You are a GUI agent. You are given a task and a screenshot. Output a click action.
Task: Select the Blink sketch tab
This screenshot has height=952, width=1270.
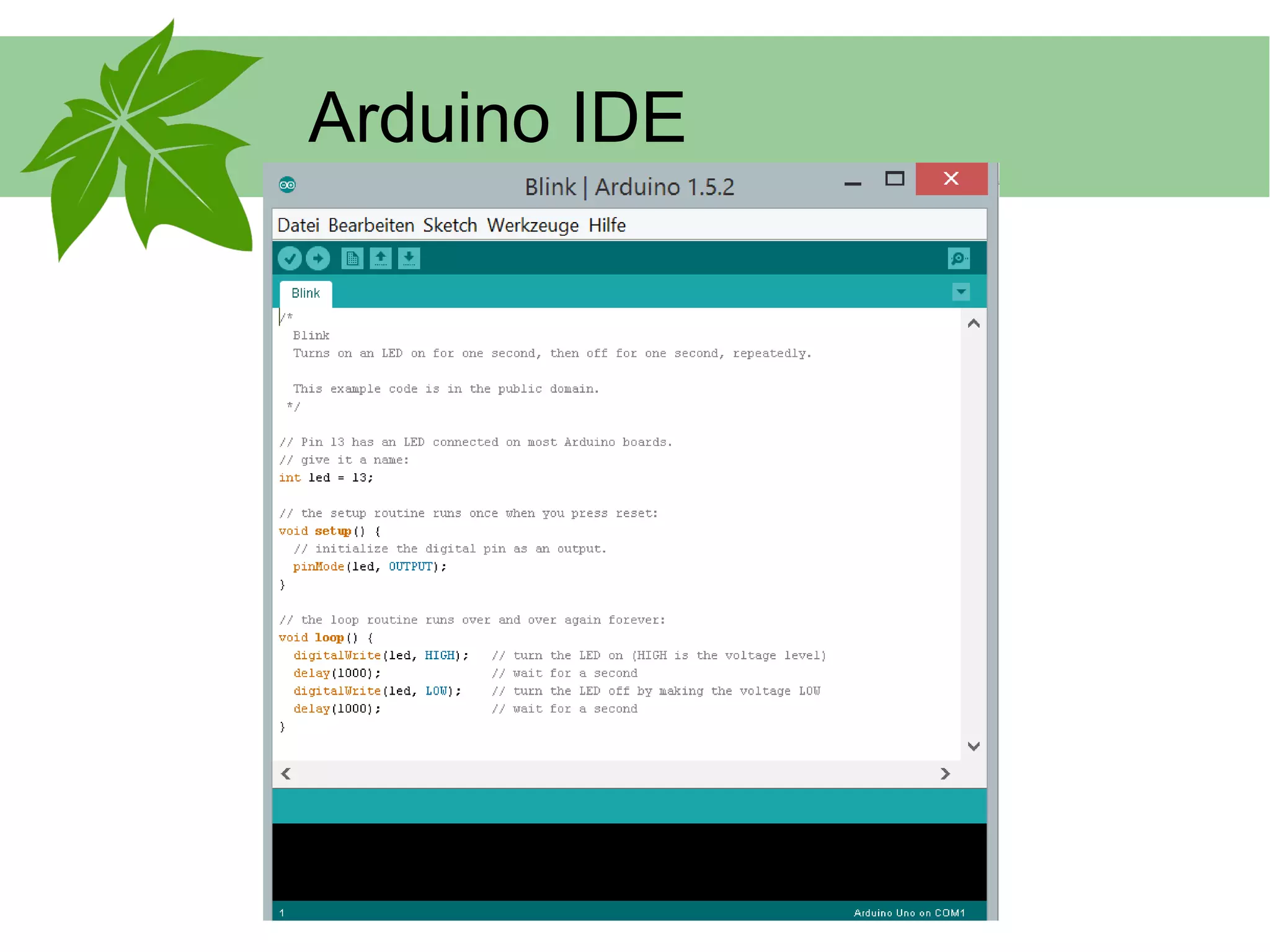pyautogui.click(x=306, y=293)
